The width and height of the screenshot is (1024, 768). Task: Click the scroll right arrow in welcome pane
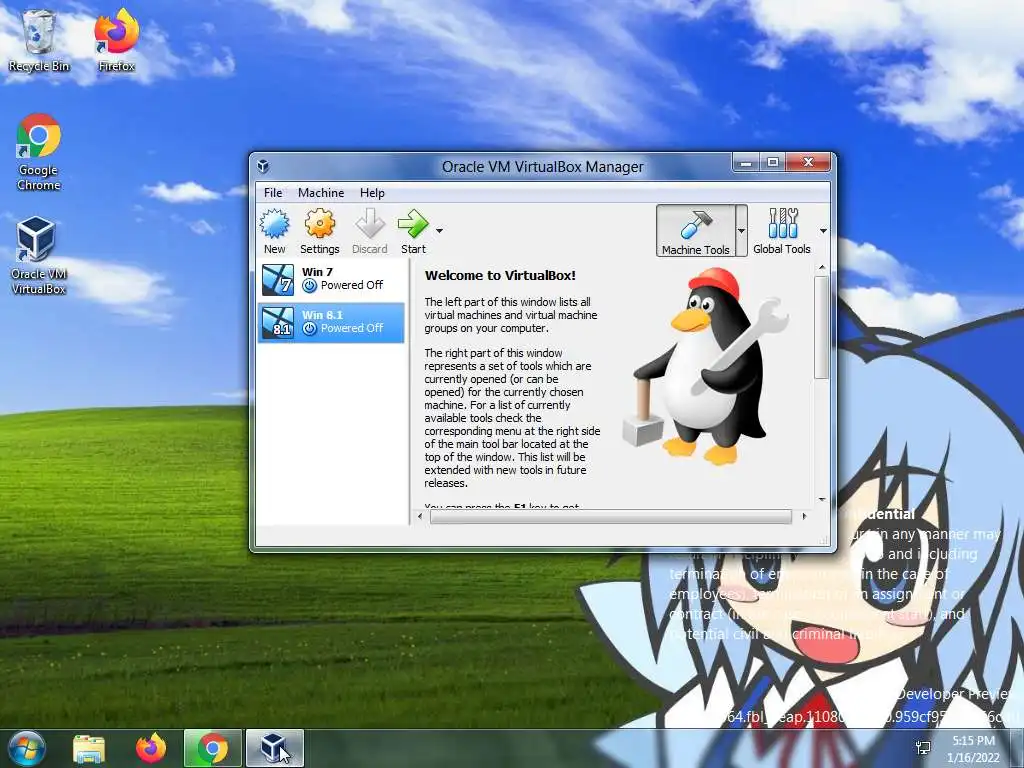pos(804,517)
